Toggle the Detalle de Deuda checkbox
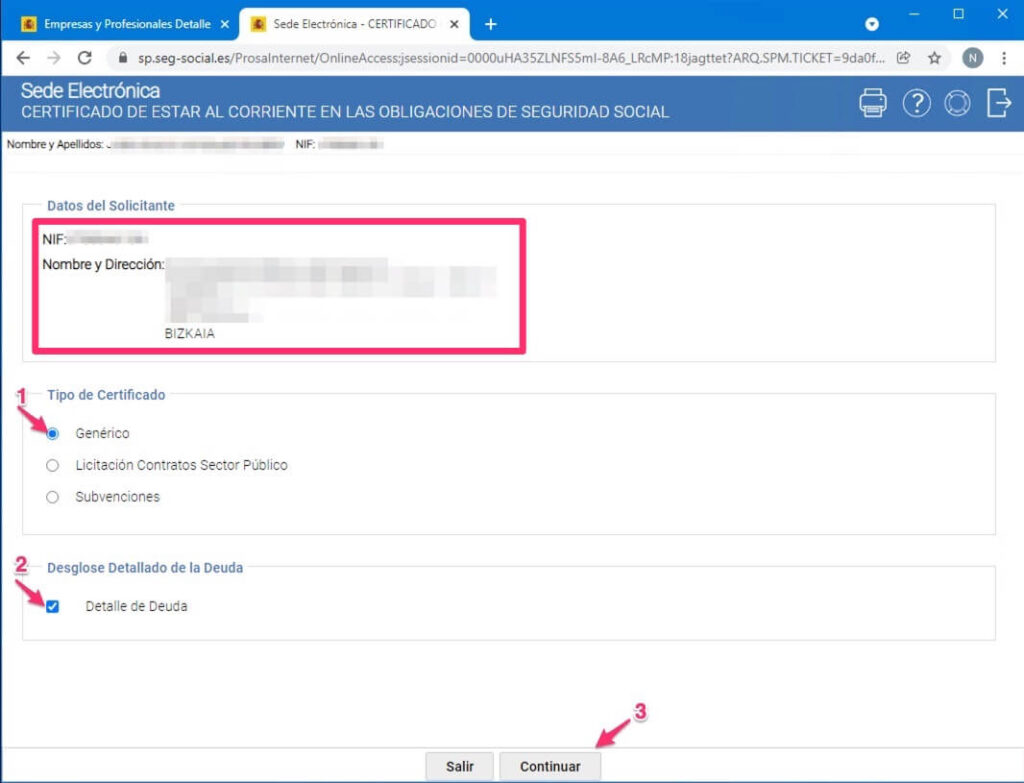Screen dimensions: 1024x783 [52, 607]
